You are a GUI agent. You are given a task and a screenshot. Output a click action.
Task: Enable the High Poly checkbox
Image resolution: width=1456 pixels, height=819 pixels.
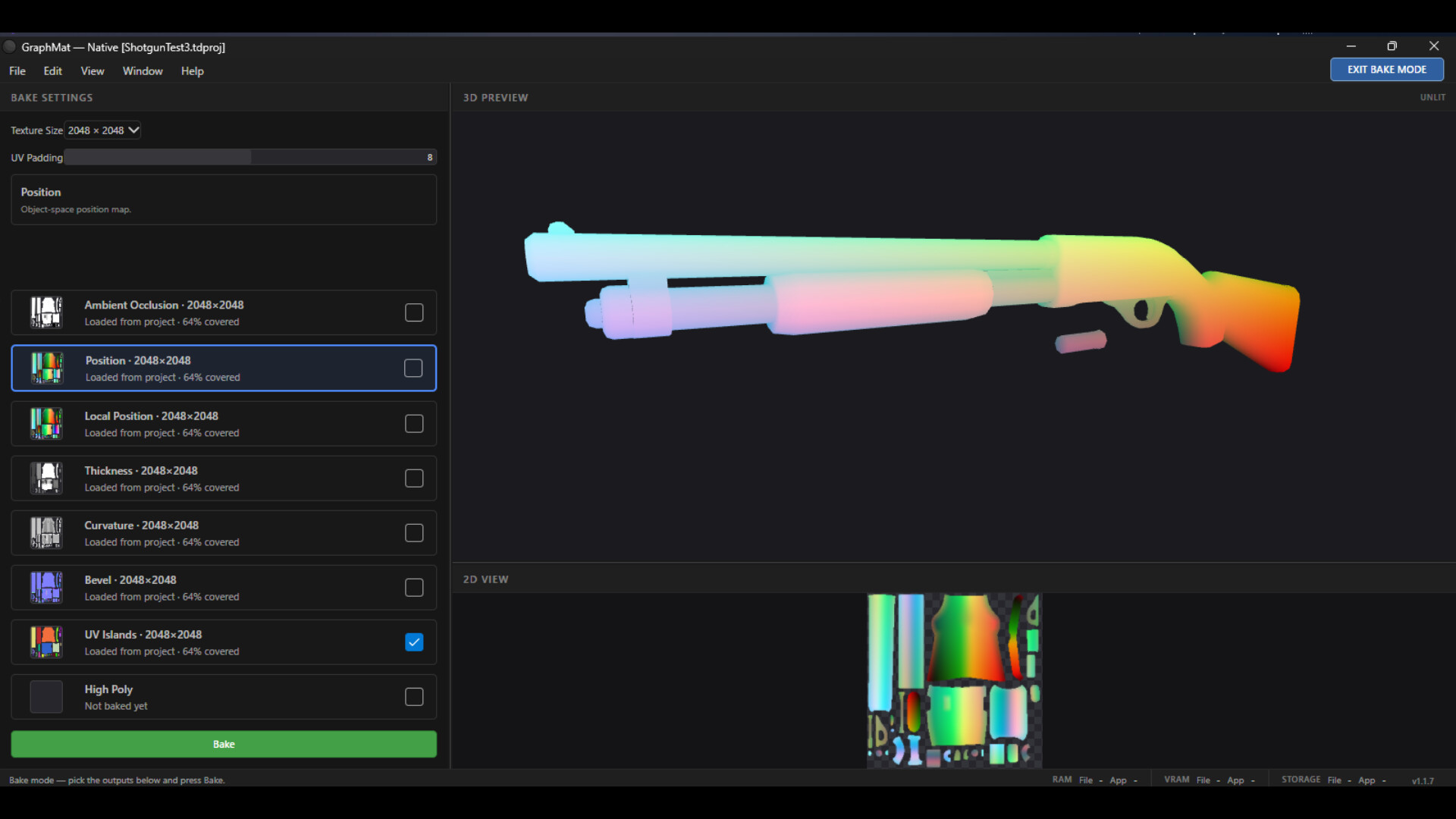[x=414, y=696]
